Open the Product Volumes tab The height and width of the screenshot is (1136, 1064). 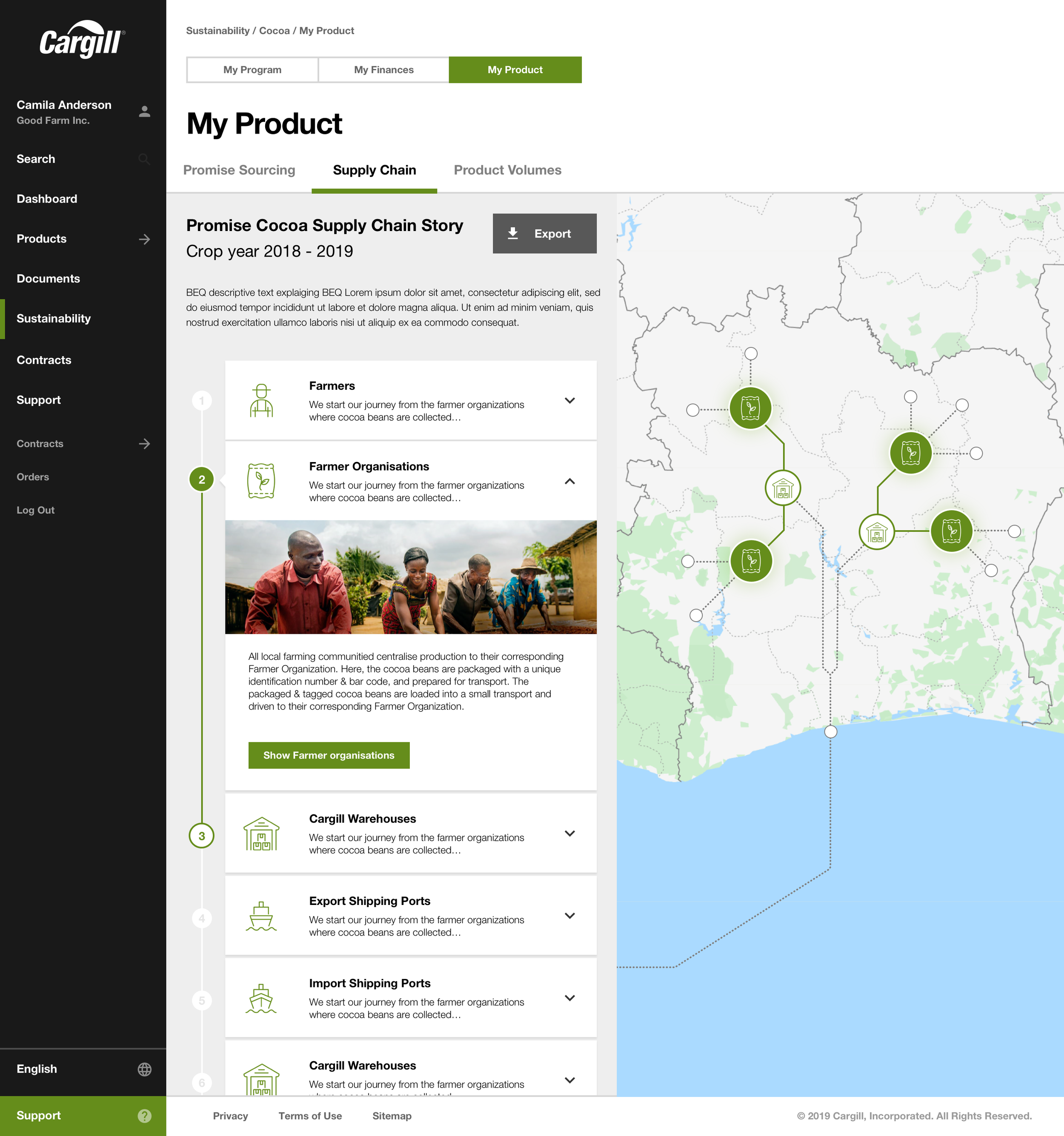[x=508, y=170]
